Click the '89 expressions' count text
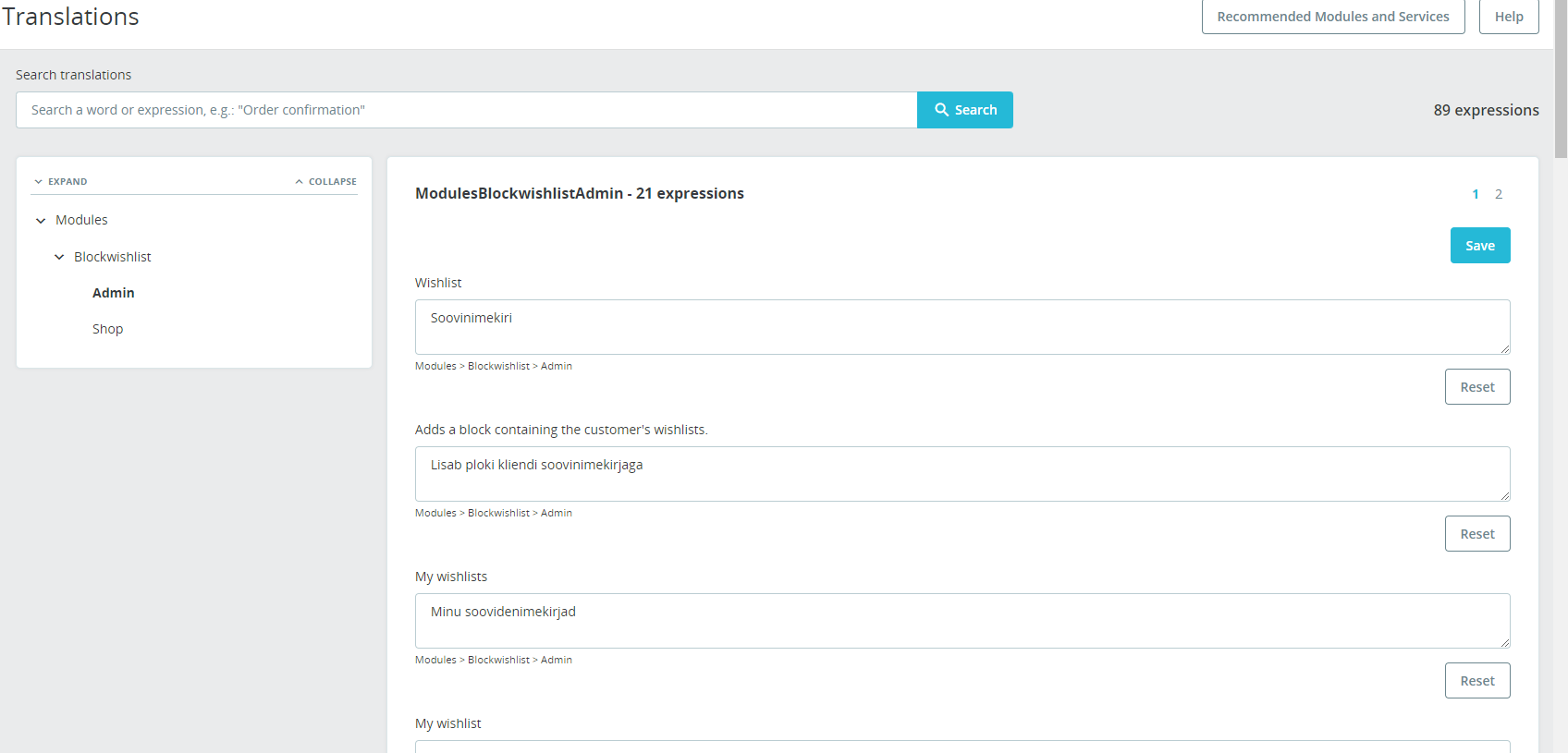The width and height of the screenshot is (1568, 753). click(x=1487, y=110)
